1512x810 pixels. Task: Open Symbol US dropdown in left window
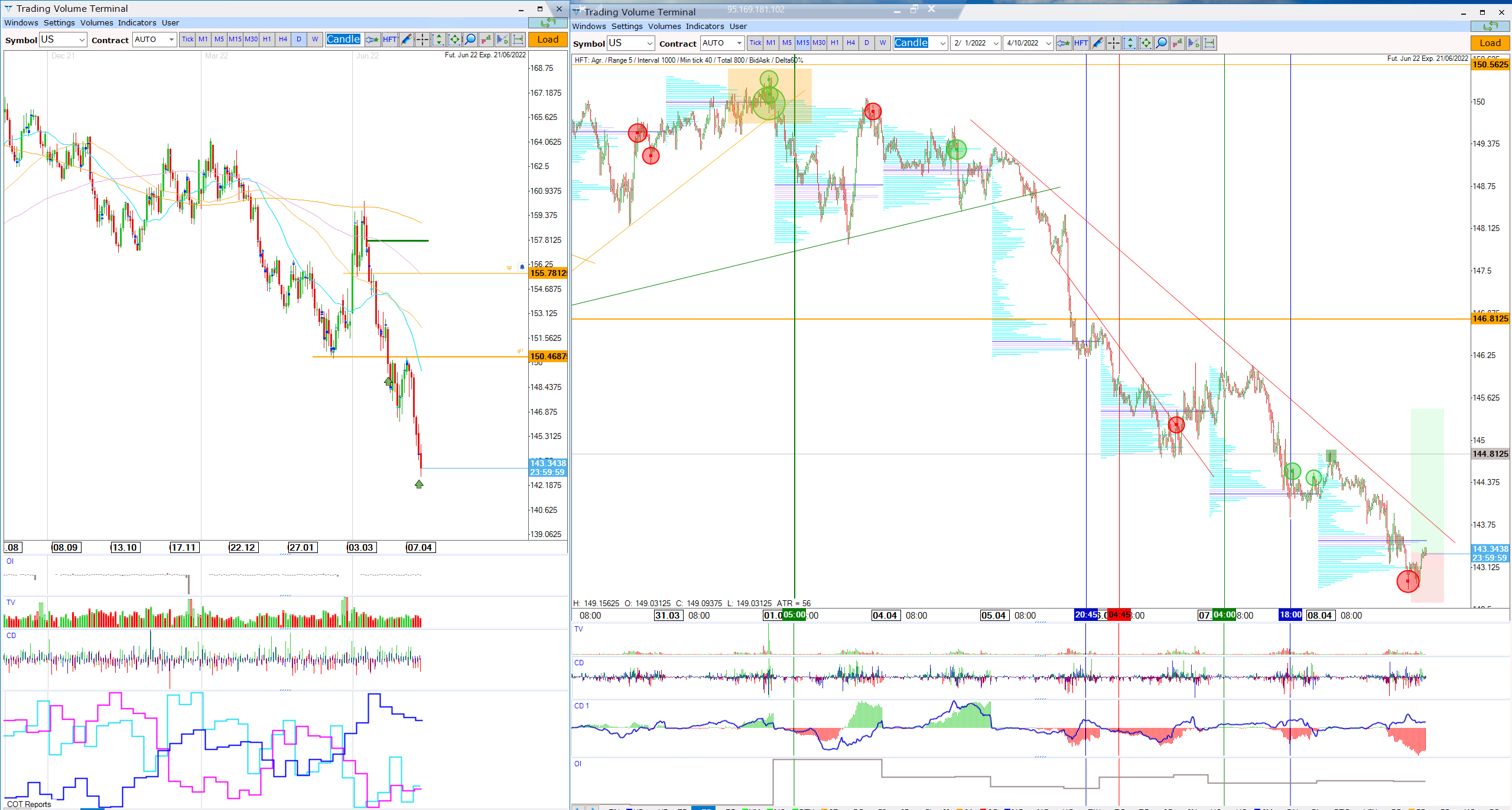point(63,40)
